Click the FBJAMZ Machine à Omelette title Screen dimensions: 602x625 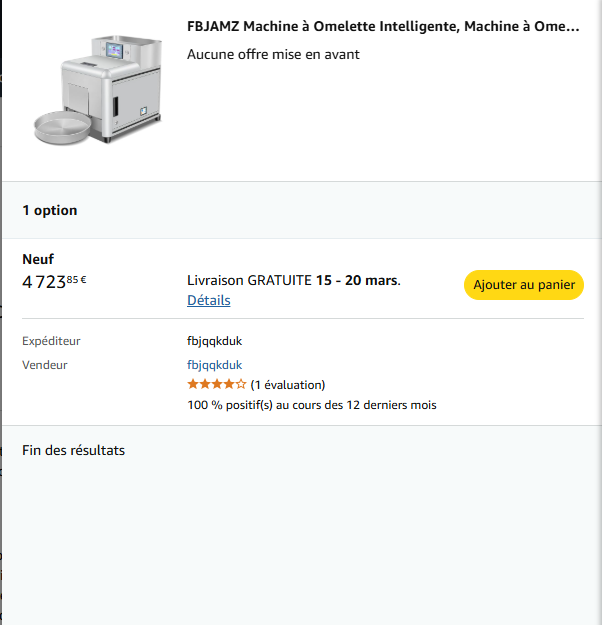[x=383, y=26]
